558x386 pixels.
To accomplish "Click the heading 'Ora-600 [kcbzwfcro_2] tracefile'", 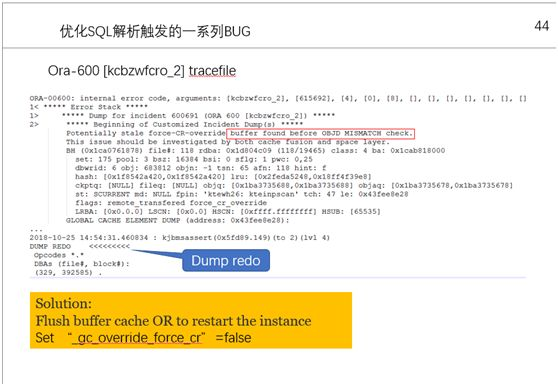I will click(x=142, y=71).
